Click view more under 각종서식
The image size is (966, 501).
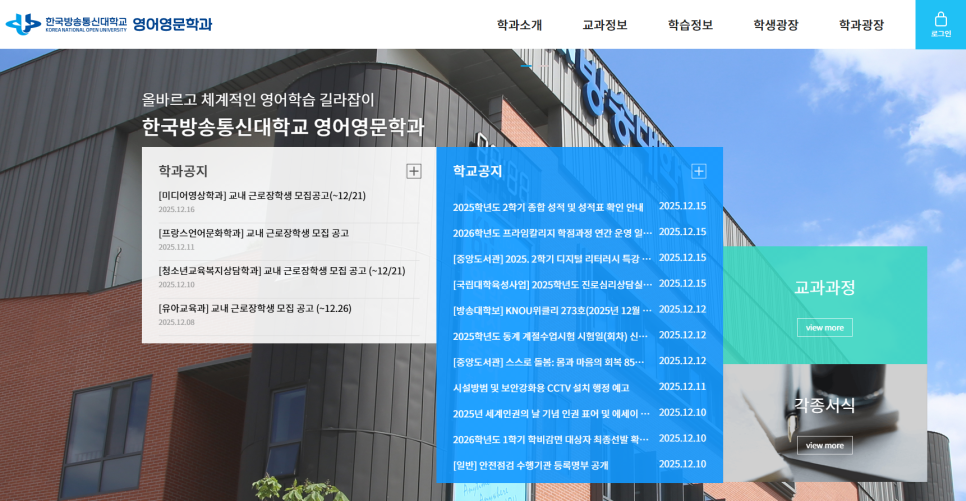[824, 445]
